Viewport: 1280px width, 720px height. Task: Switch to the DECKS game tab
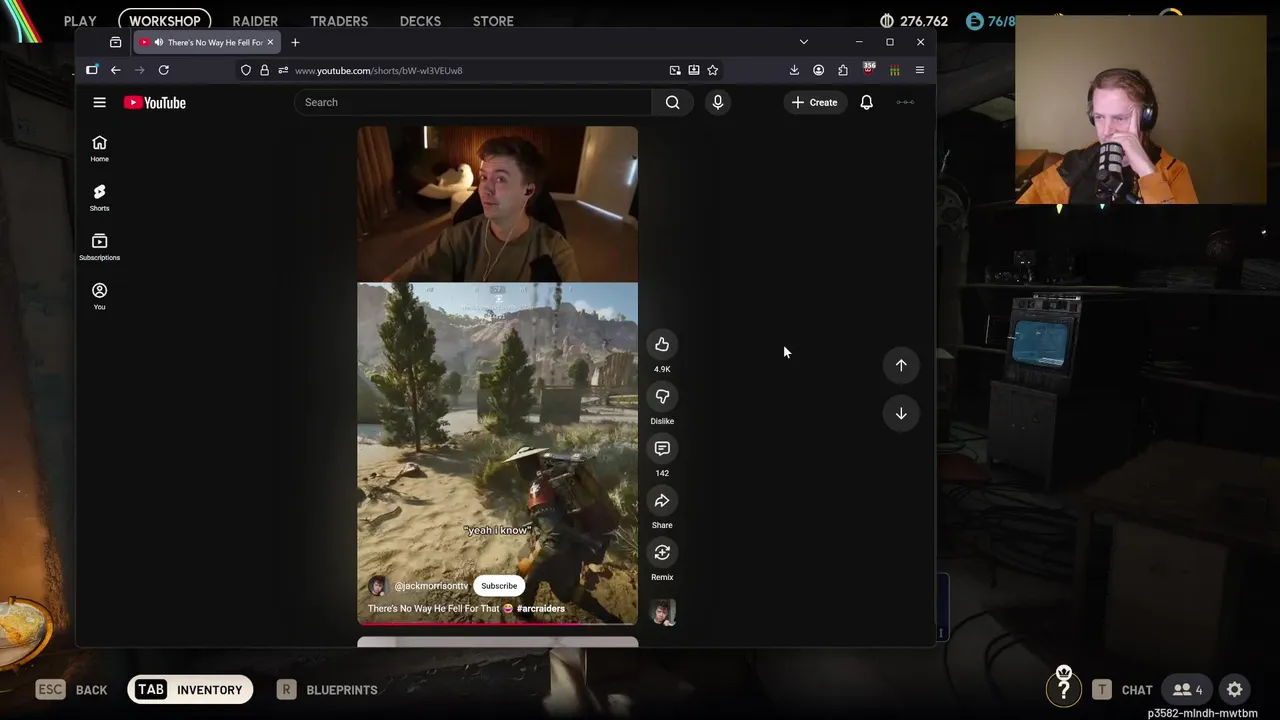click(420, 21)
